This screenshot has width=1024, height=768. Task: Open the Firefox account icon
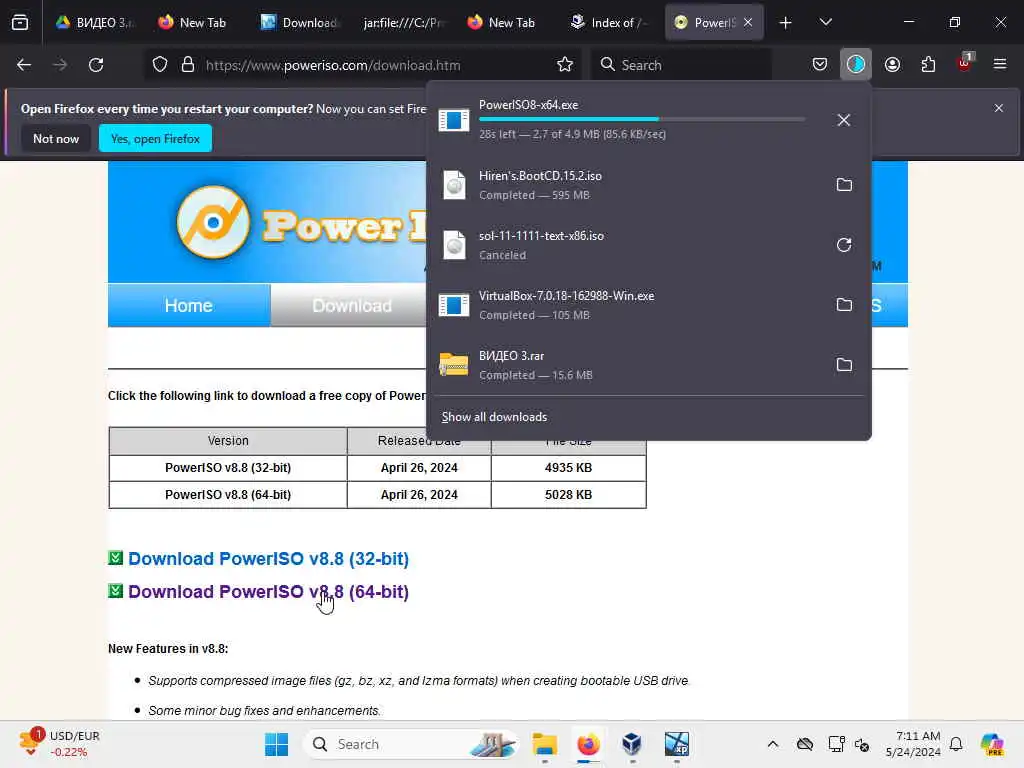point(892,65)
